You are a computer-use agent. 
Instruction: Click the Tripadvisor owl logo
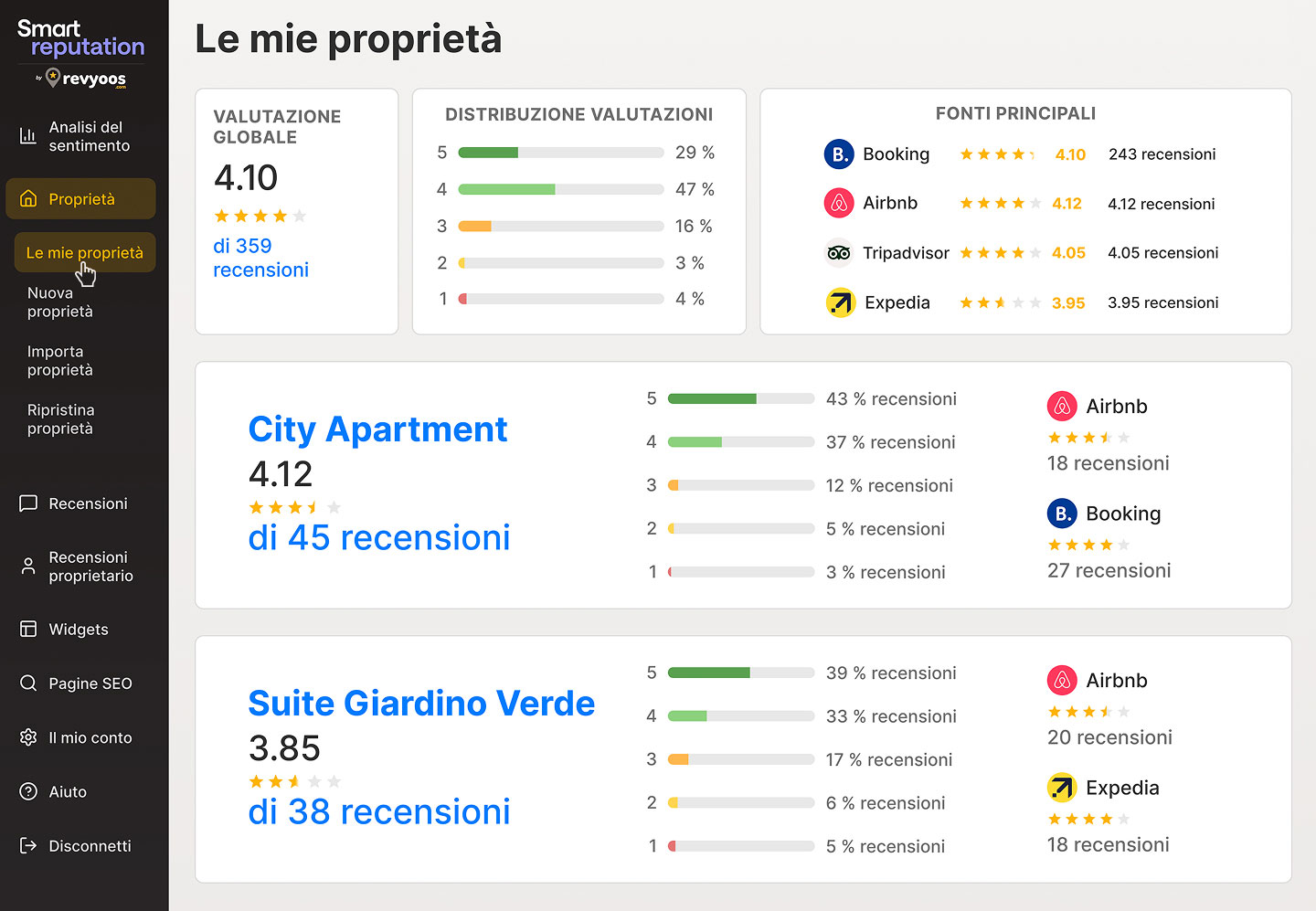pos(838,253)
